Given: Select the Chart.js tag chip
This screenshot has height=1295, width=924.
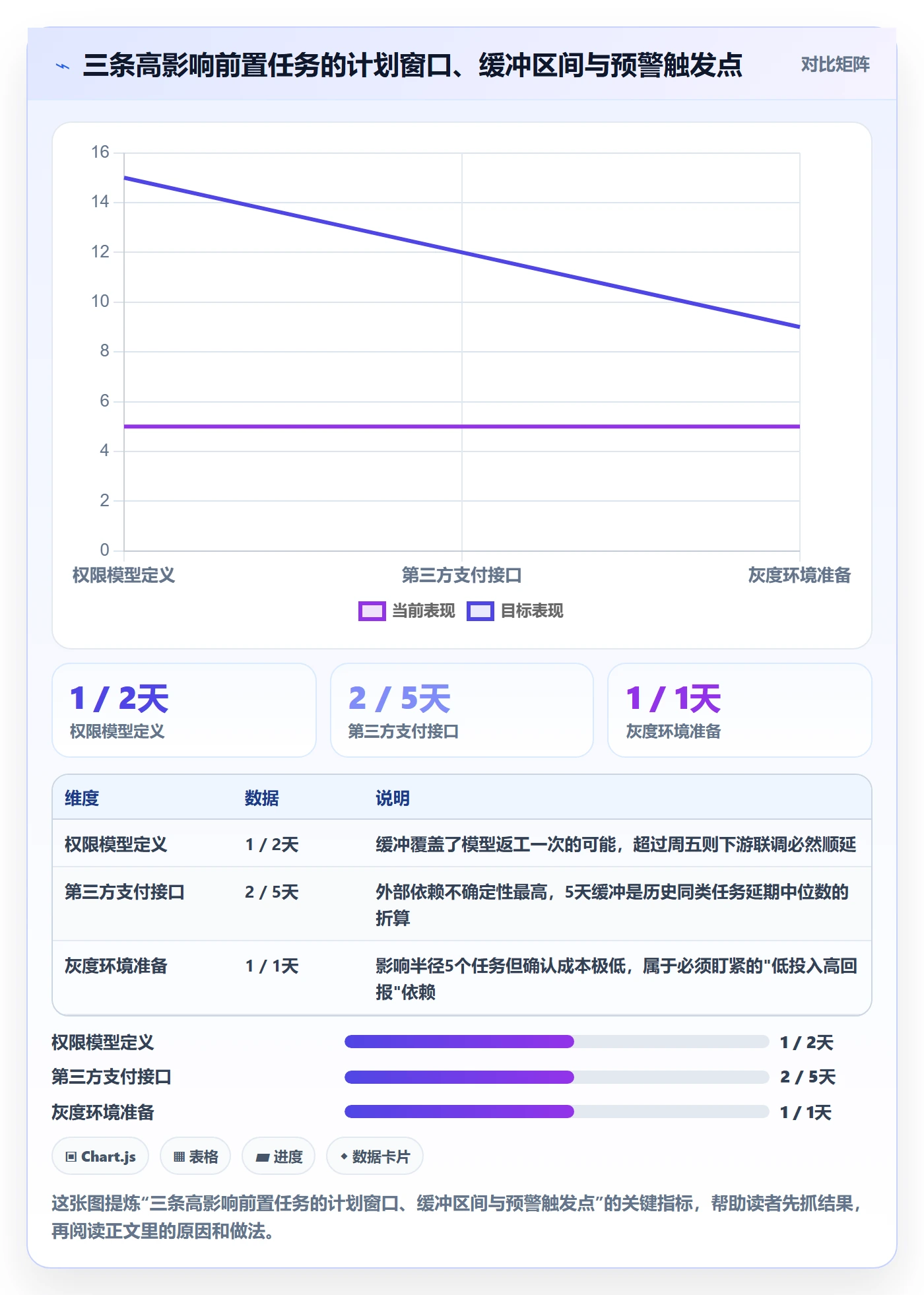Looking at the screenshot, I should click(100, 1156).
